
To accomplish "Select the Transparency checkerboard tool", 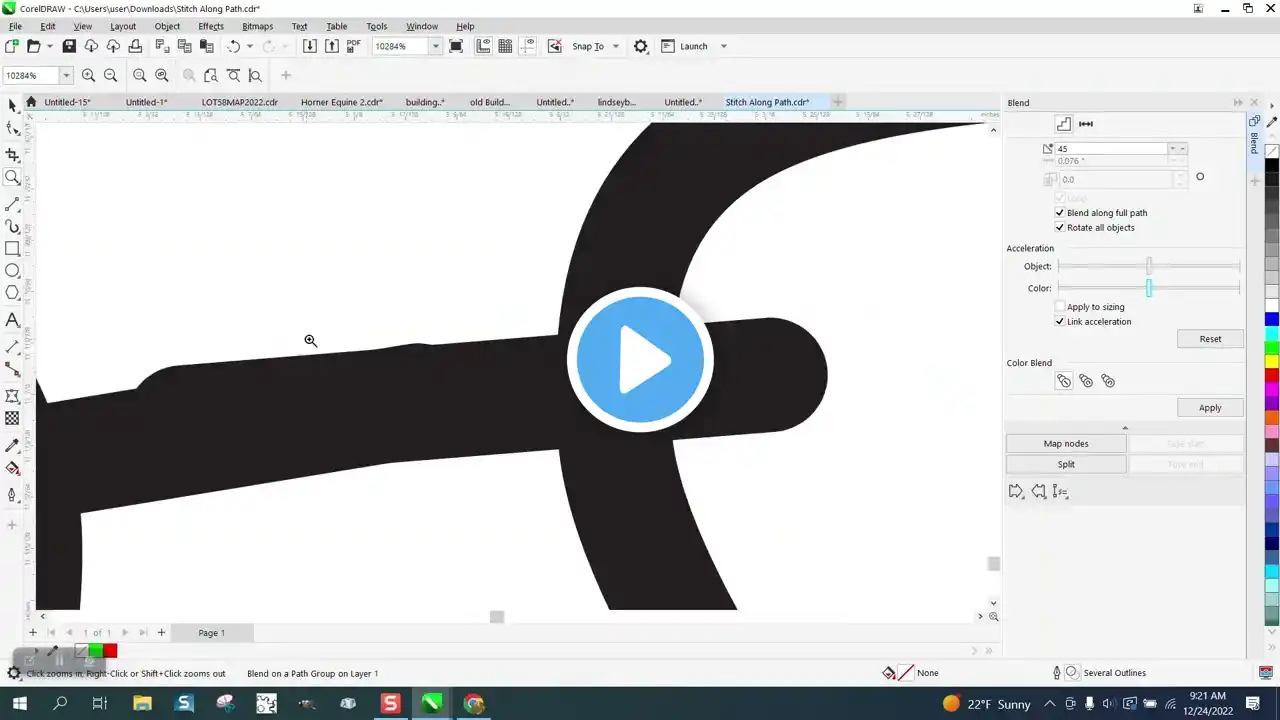I will pyautogui.click(x=12, y=419).
